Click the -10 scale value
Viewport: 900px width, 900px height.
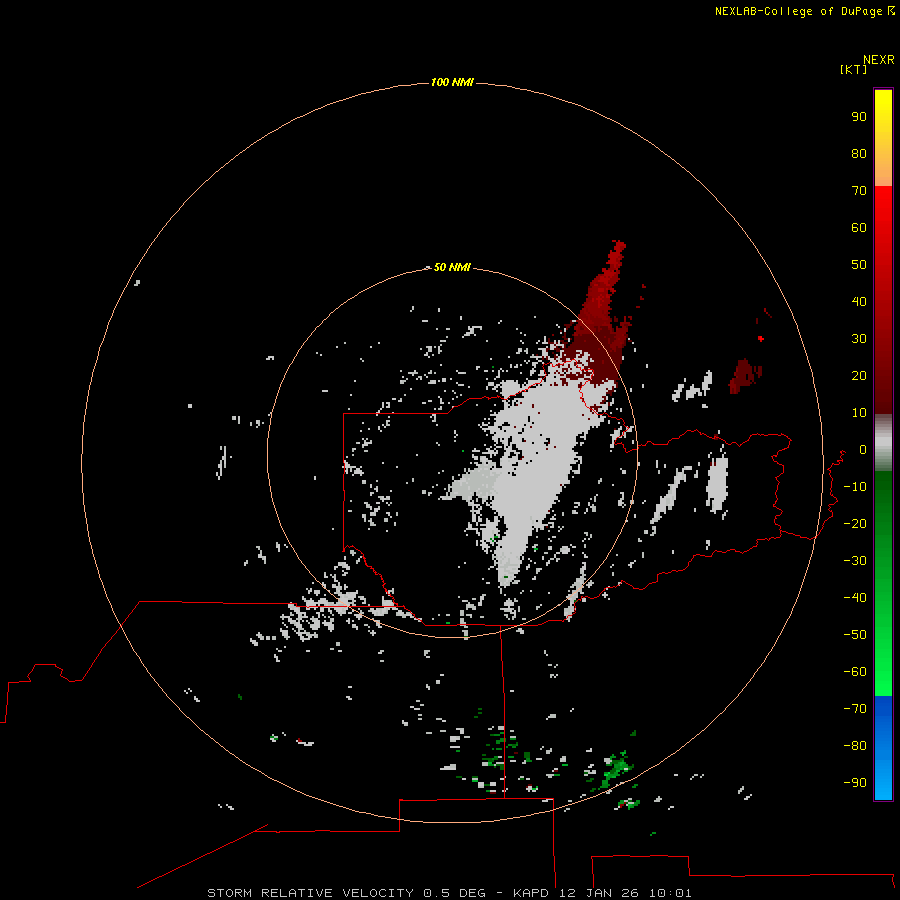(855, 487)
